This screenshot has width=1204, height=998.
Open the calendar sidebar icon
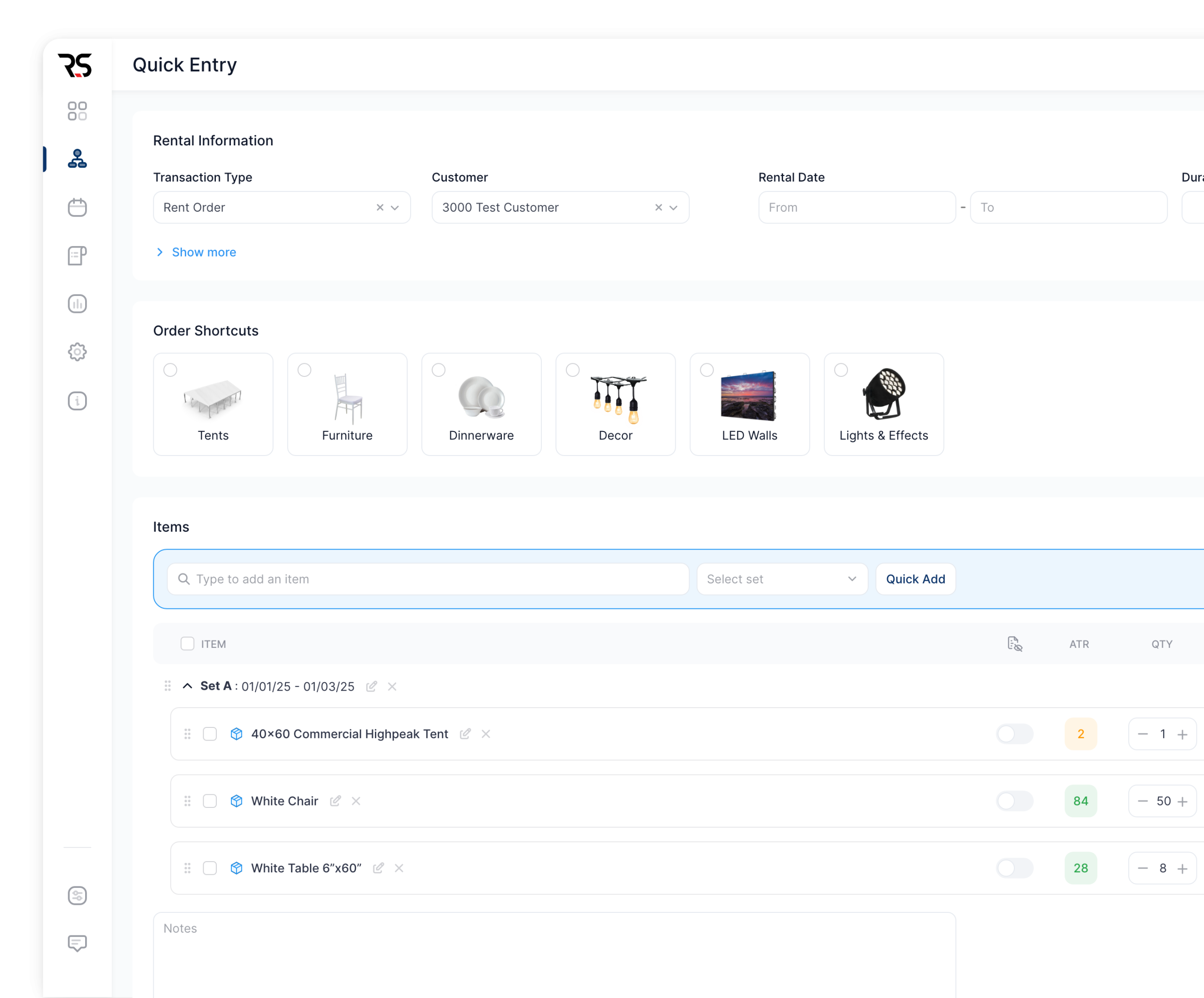point(77,207)
